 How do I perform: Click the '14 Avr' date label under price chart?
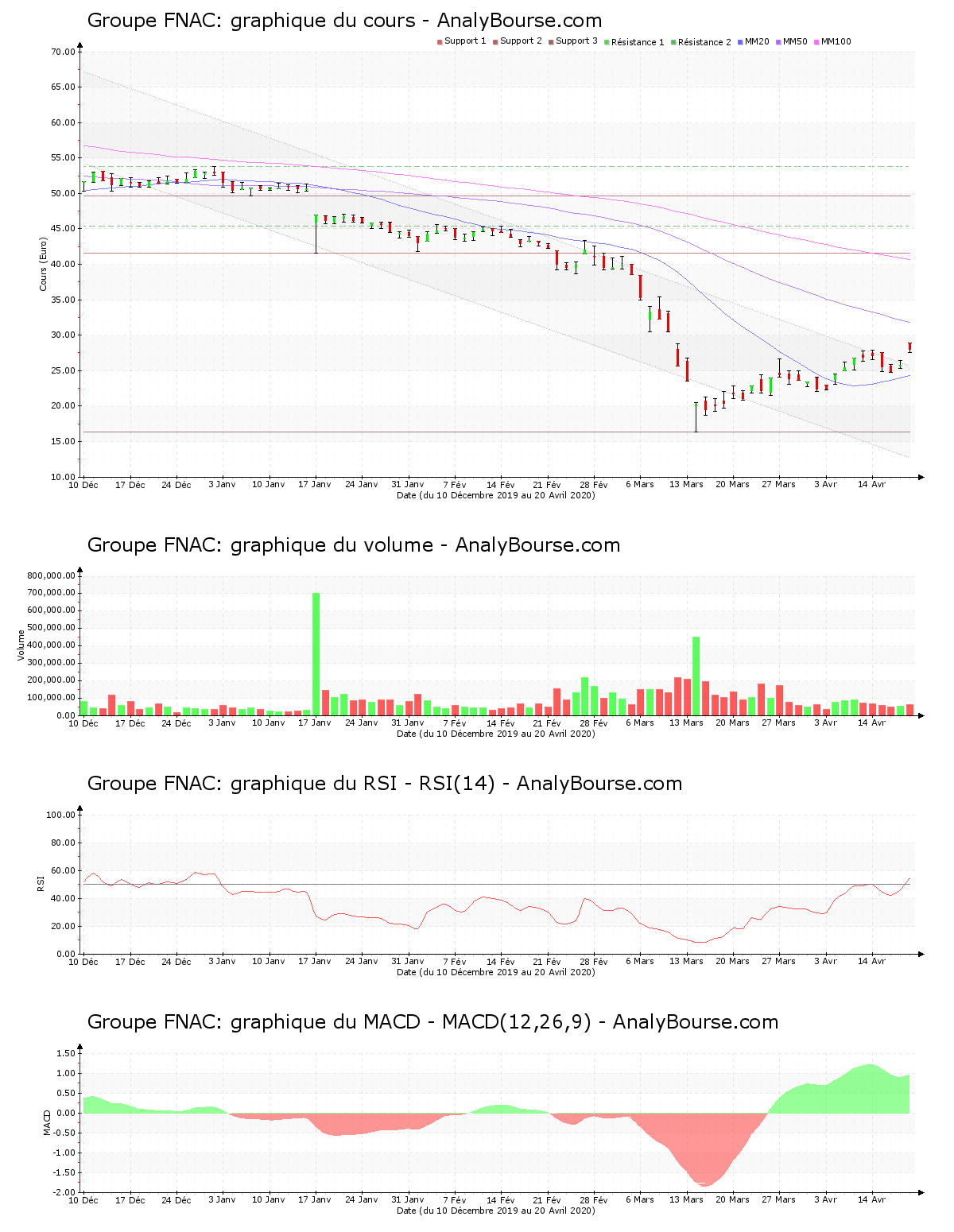tap(871, 485)
